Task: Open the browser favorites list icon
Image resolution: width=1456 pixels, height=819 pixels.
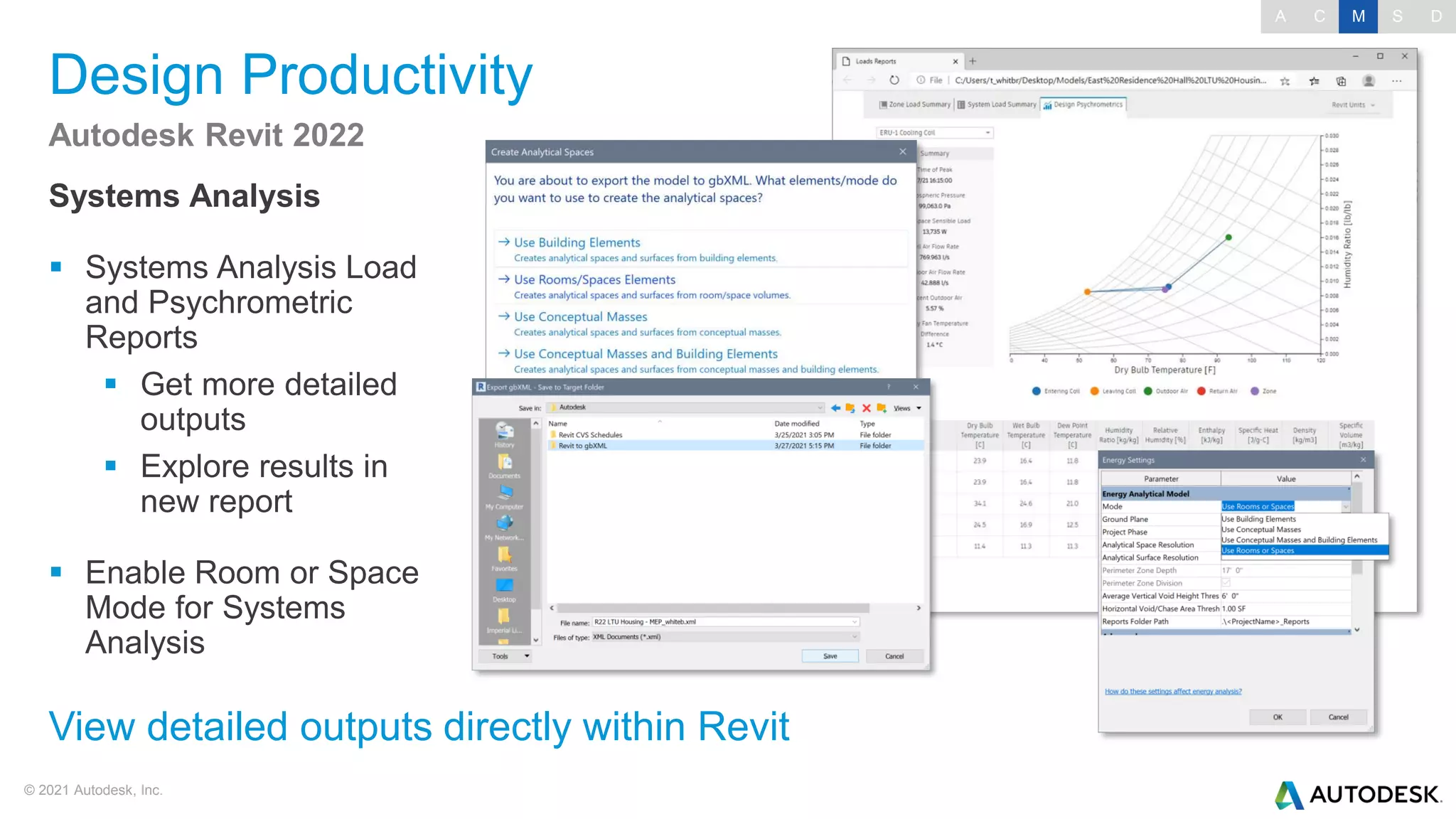Action: click(x=1315, y=81)
